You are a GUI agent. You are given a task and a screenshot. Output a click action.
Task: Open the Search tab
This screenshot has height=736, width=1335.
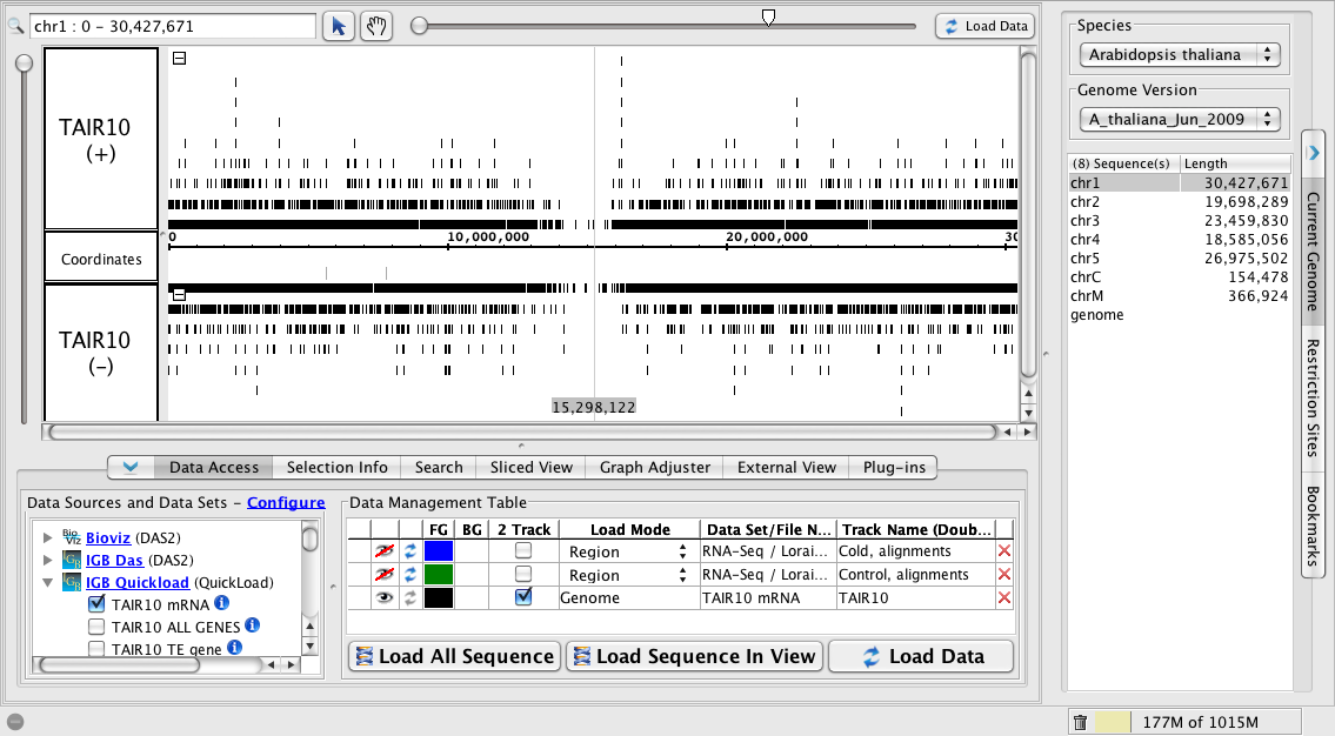[439, 467]
